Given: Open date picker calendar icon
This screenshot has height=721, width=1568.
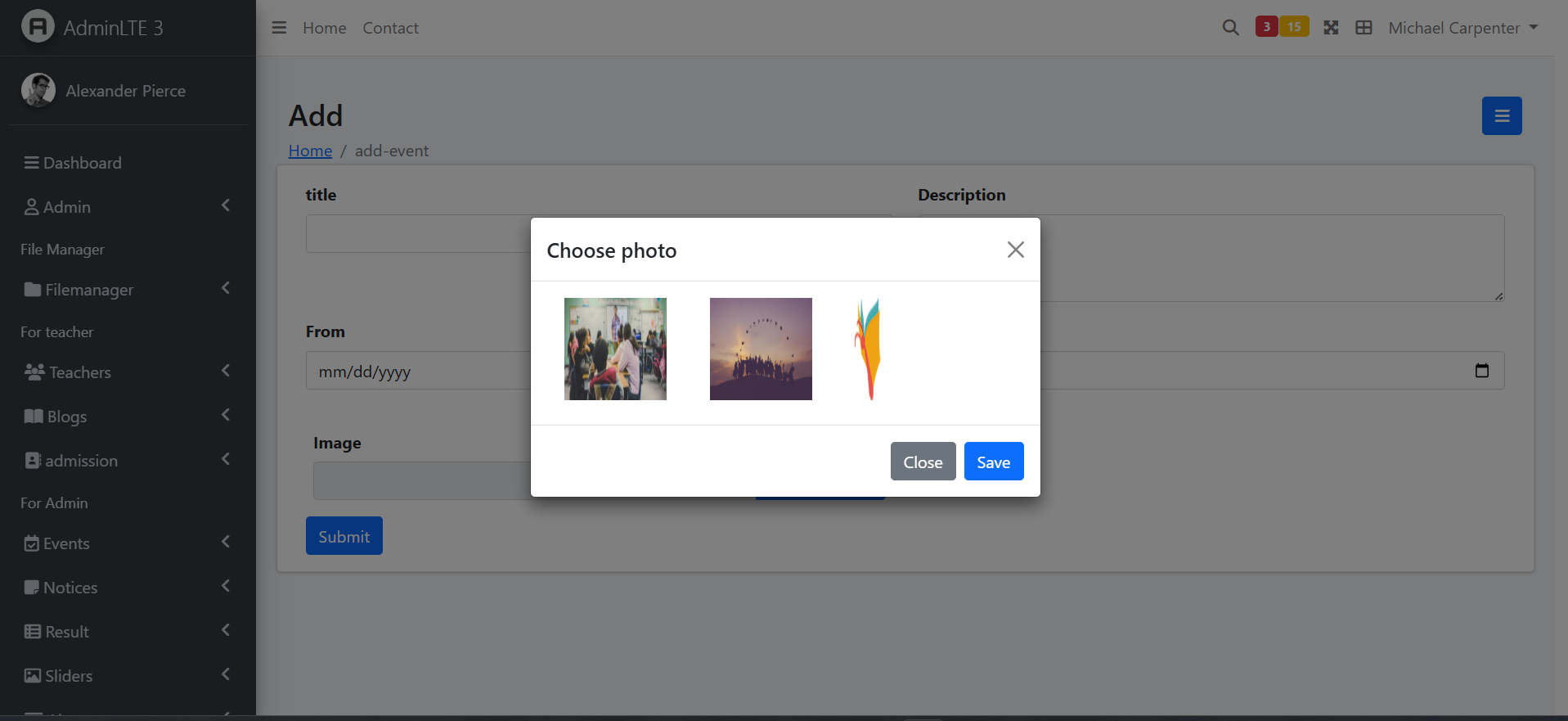Looking at the screenshot, I should (x=1481, y=371).
